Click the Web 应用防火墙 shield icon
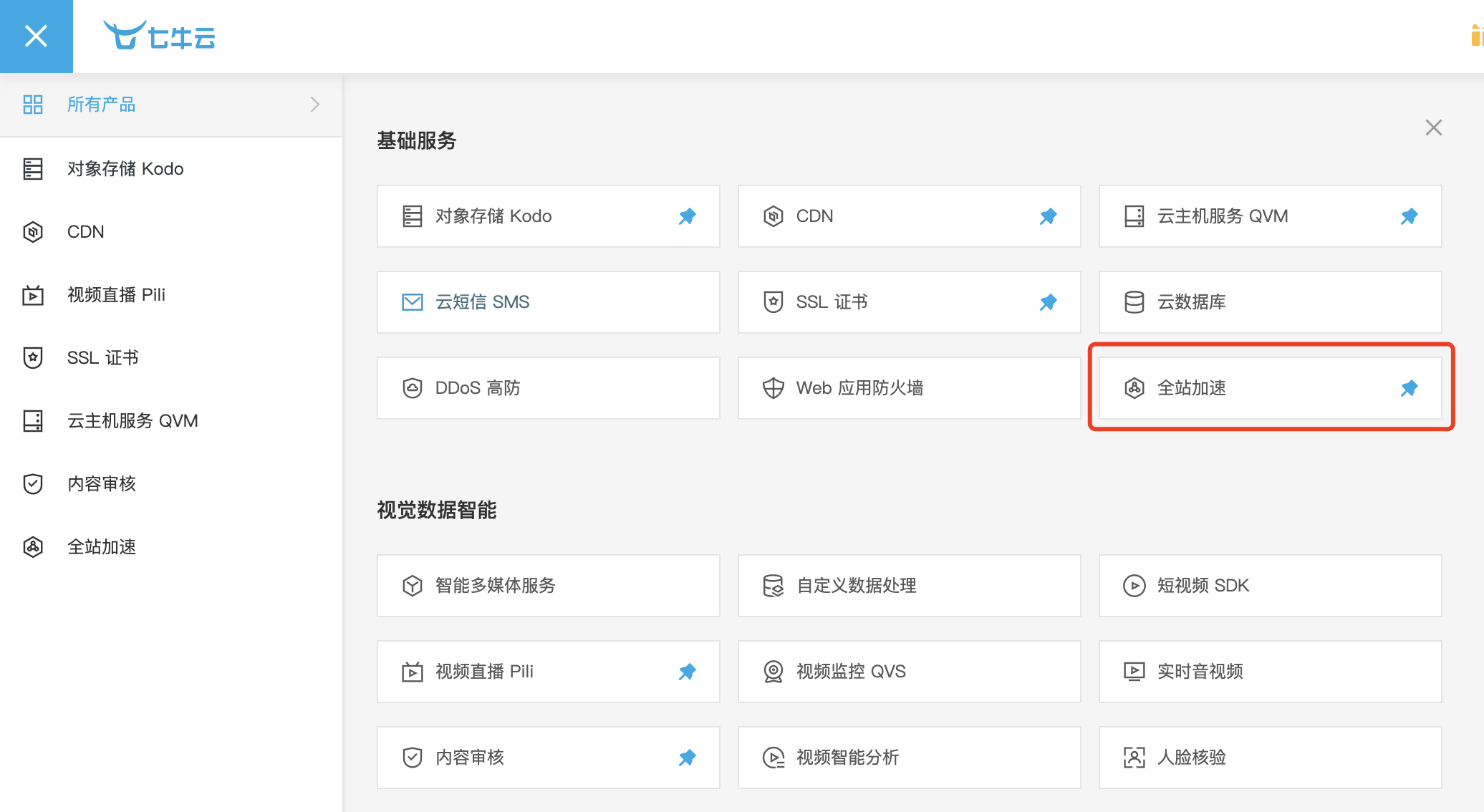The image size is (1484, 812). click(774, 388)
